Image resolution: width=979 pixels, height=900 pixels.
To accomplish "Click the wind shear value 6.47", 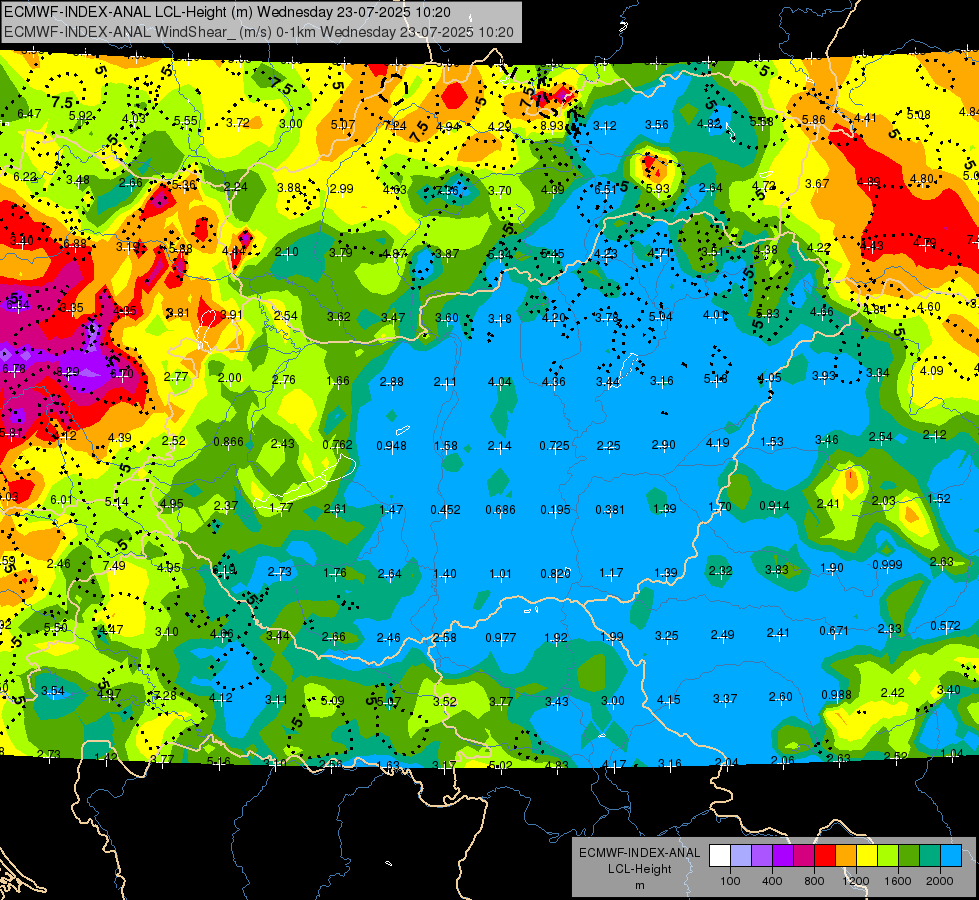I will [x=29, y=114].
